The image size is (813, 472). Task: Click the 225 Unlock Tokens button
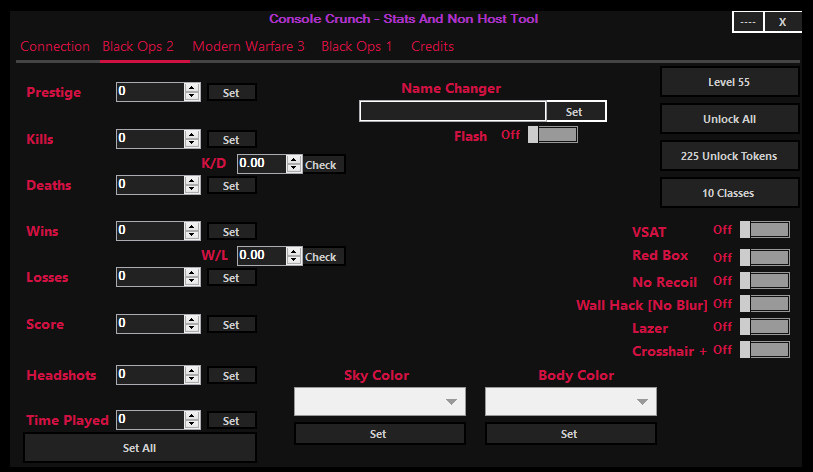coord(729,156)
